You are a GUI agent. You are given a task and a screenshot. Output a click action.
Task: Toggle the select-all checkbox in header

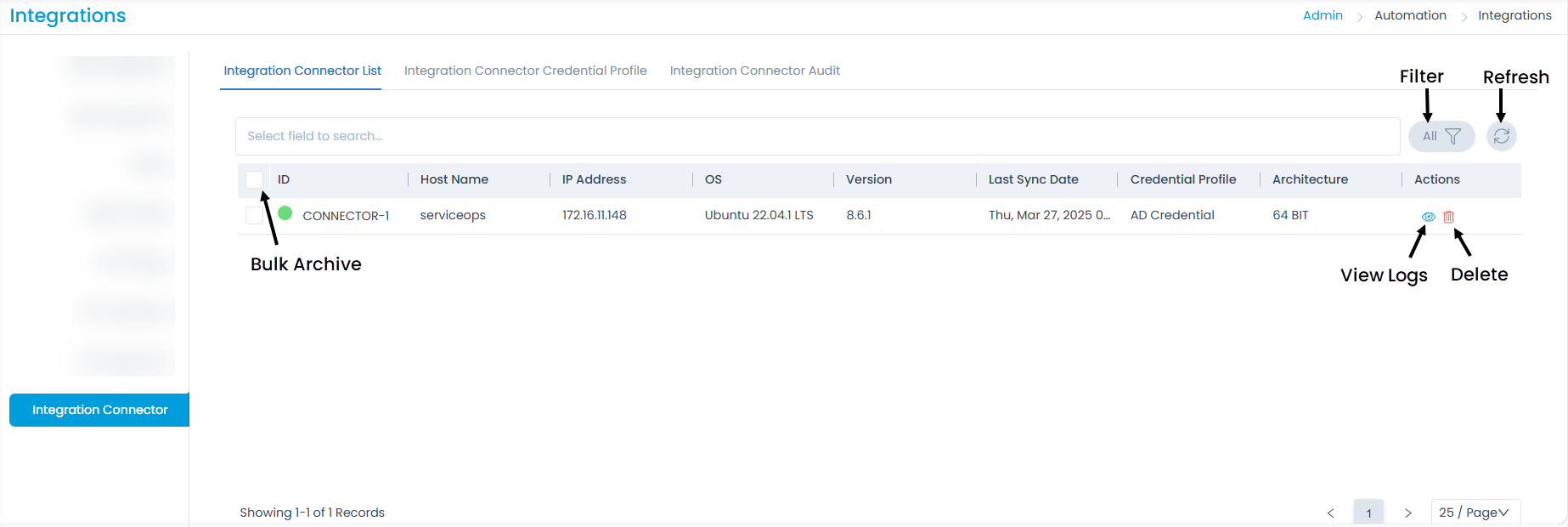pos(254,179)
